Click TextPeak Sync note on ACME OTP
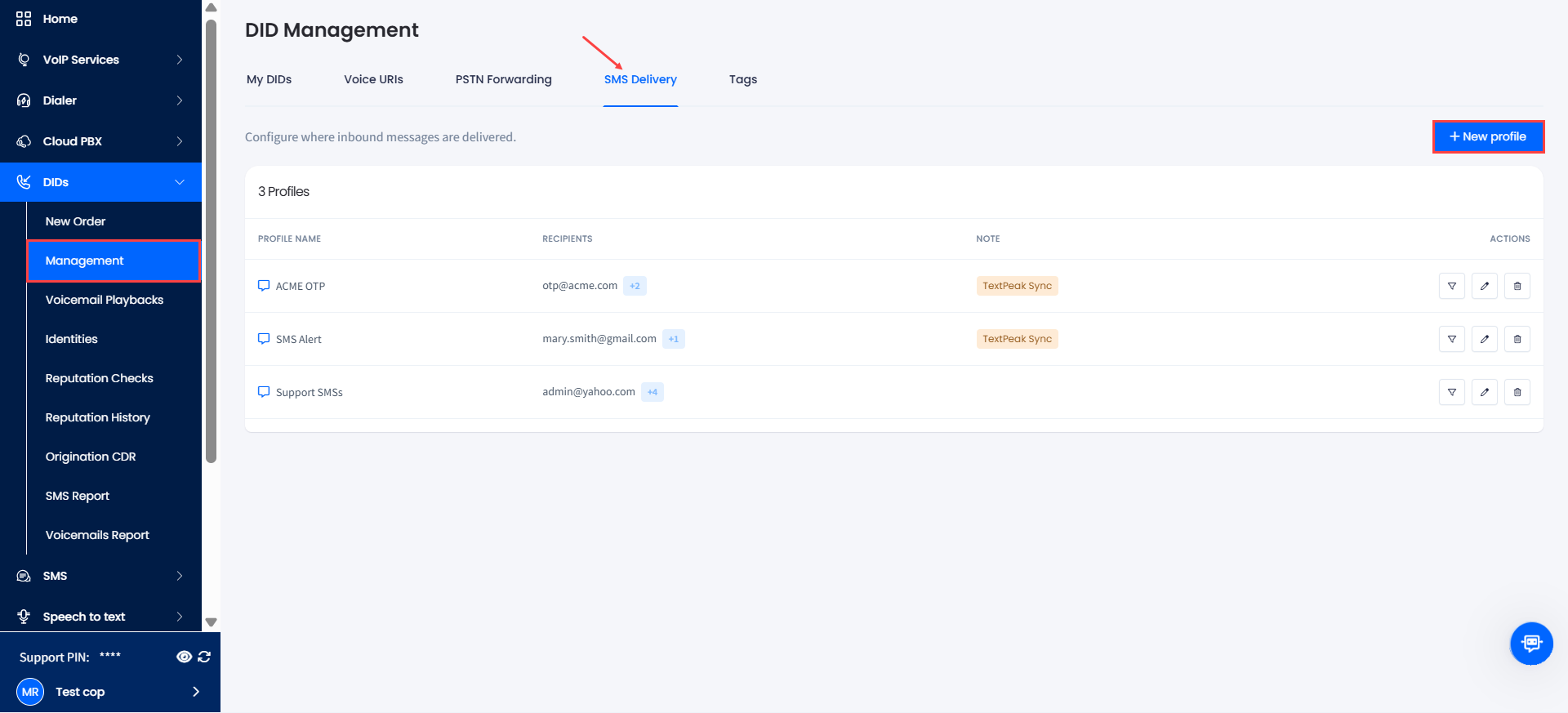1568x713 pixels. pos(1017,286)
